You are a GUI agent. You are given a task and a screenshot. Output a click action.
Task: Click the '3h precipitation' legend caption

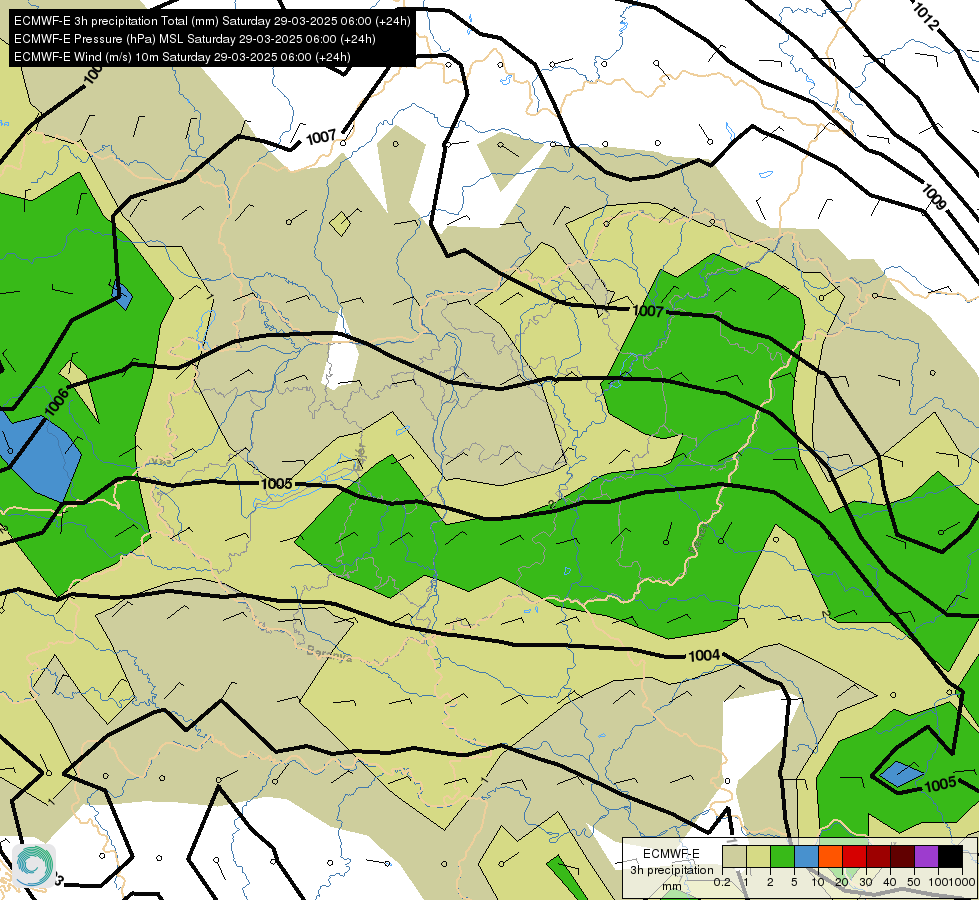[x=671, y=870]
